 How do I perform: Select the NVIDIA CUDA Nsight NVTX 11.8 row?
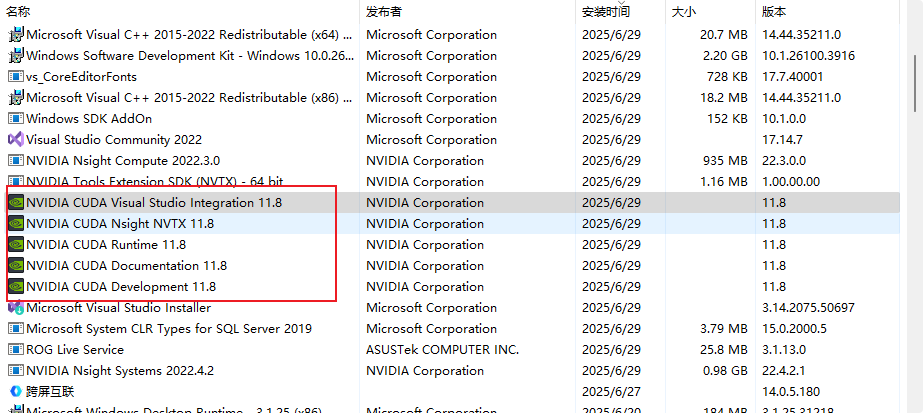tap(120, 223)
